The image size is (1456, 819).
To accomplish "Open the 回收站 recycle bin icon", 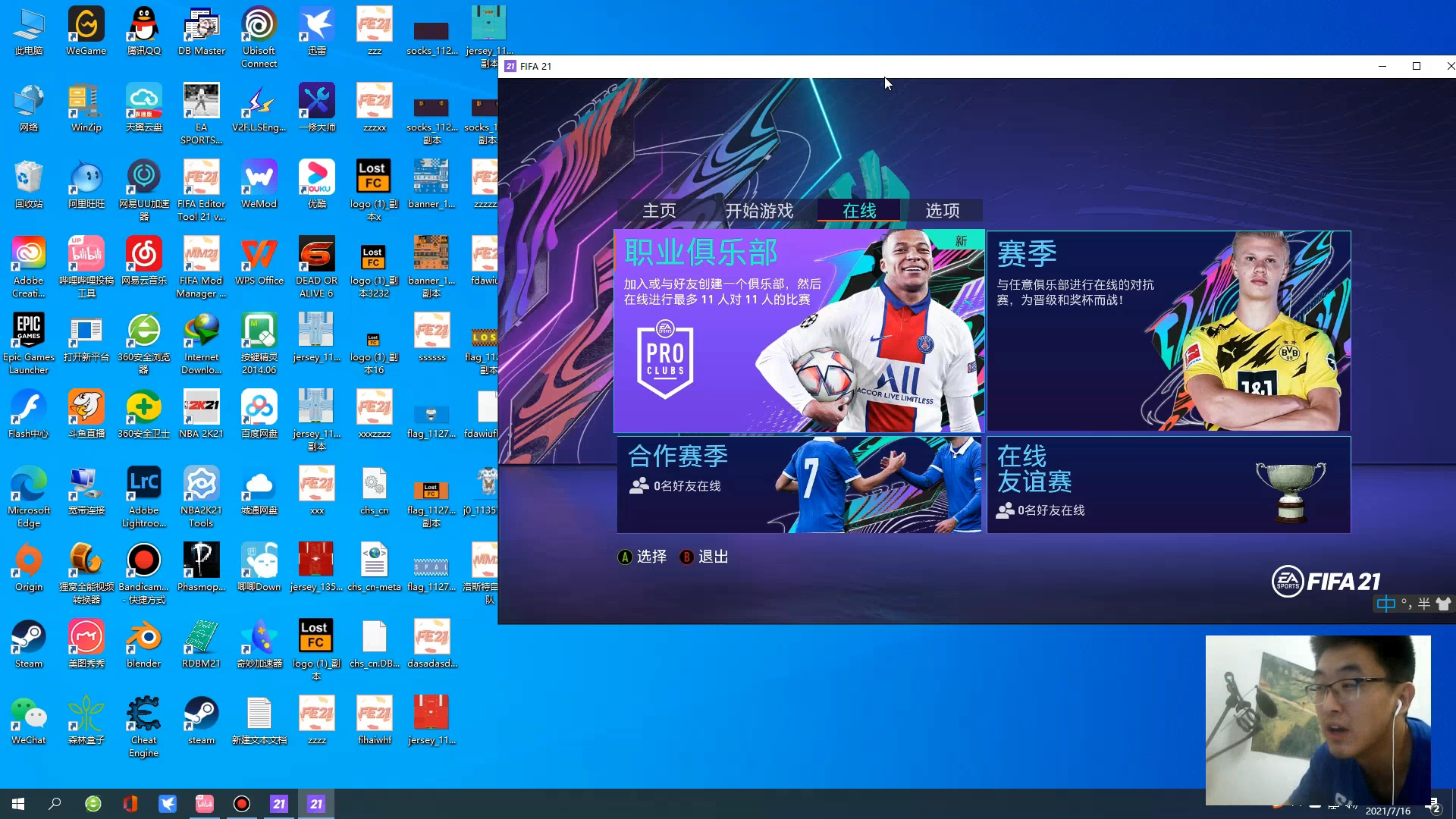I will (x=29, y=184).
